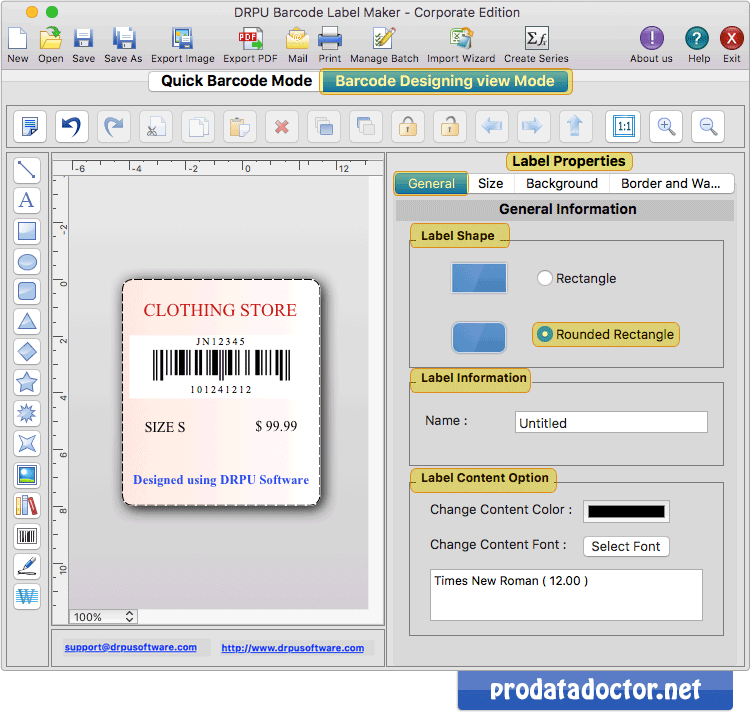Switch to Barcode Designing view Mode

tap(445, 81)
